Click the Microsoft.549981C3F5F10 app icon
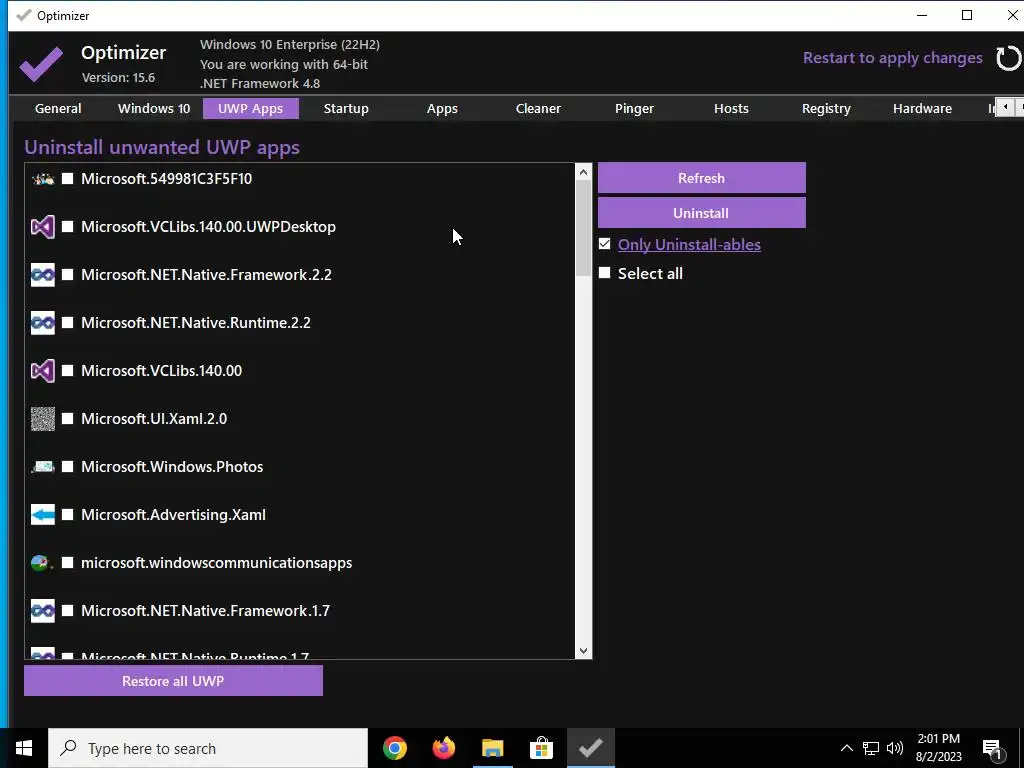This screenshot has height=768, width=1024. click(43, 179)
